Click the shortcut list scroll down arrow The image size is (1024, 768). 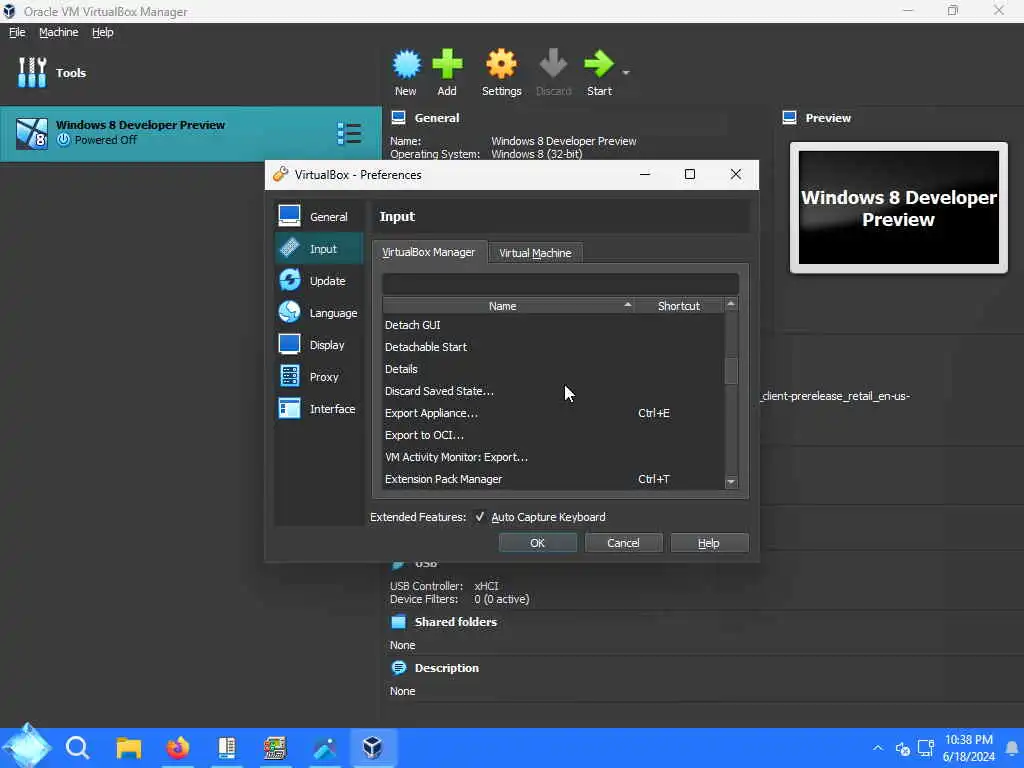click(731, 482)
